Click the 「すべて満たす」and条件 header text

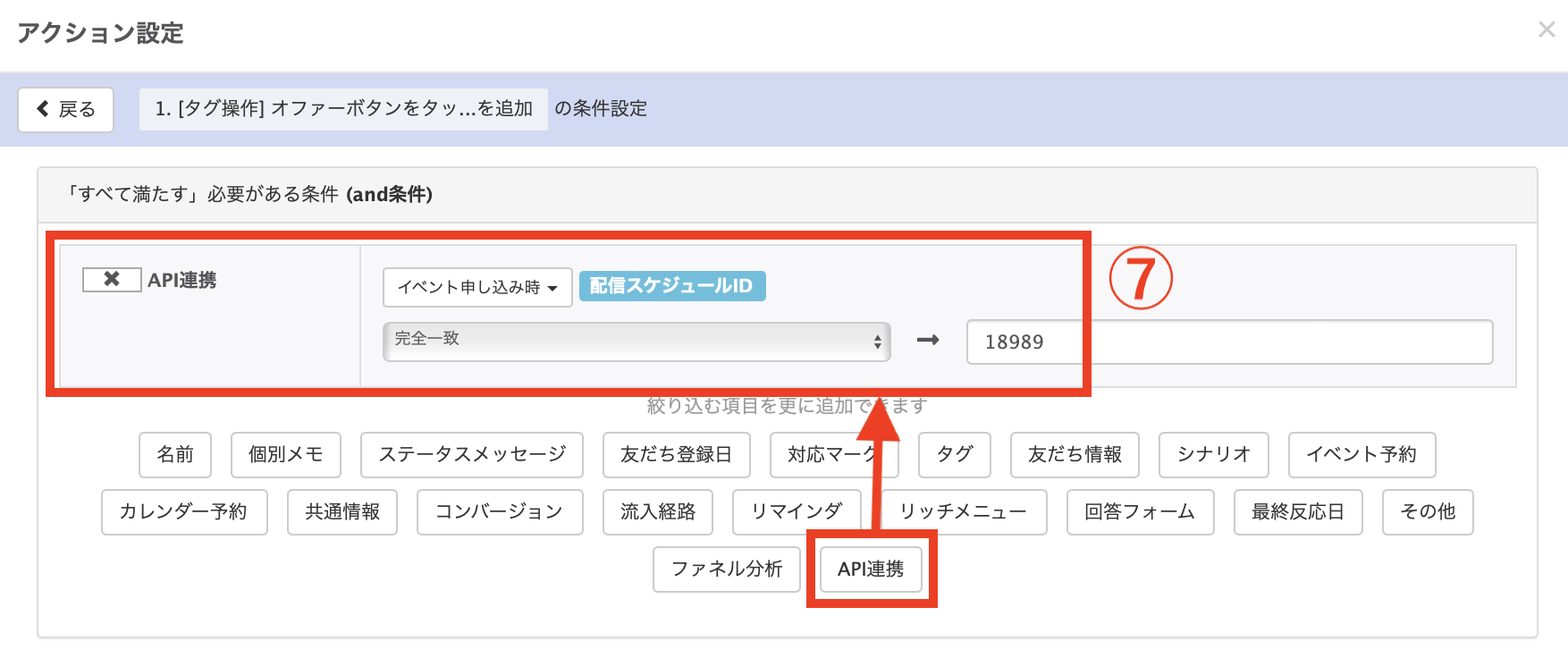click(250, 194)
